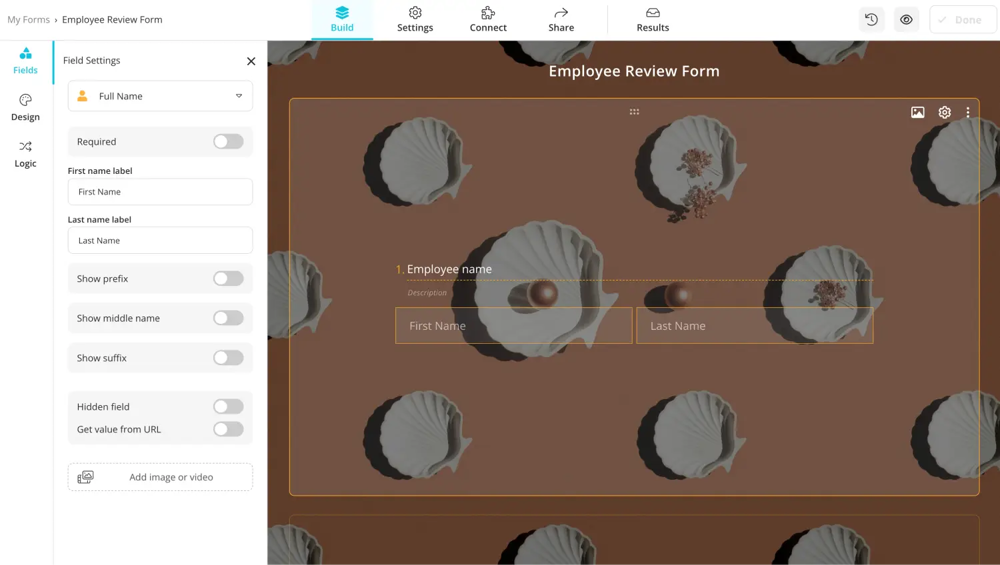The height and width of the screenshot is (565, 1000).
Task: Close the Field Settings panel
Action: pos(251,61)
